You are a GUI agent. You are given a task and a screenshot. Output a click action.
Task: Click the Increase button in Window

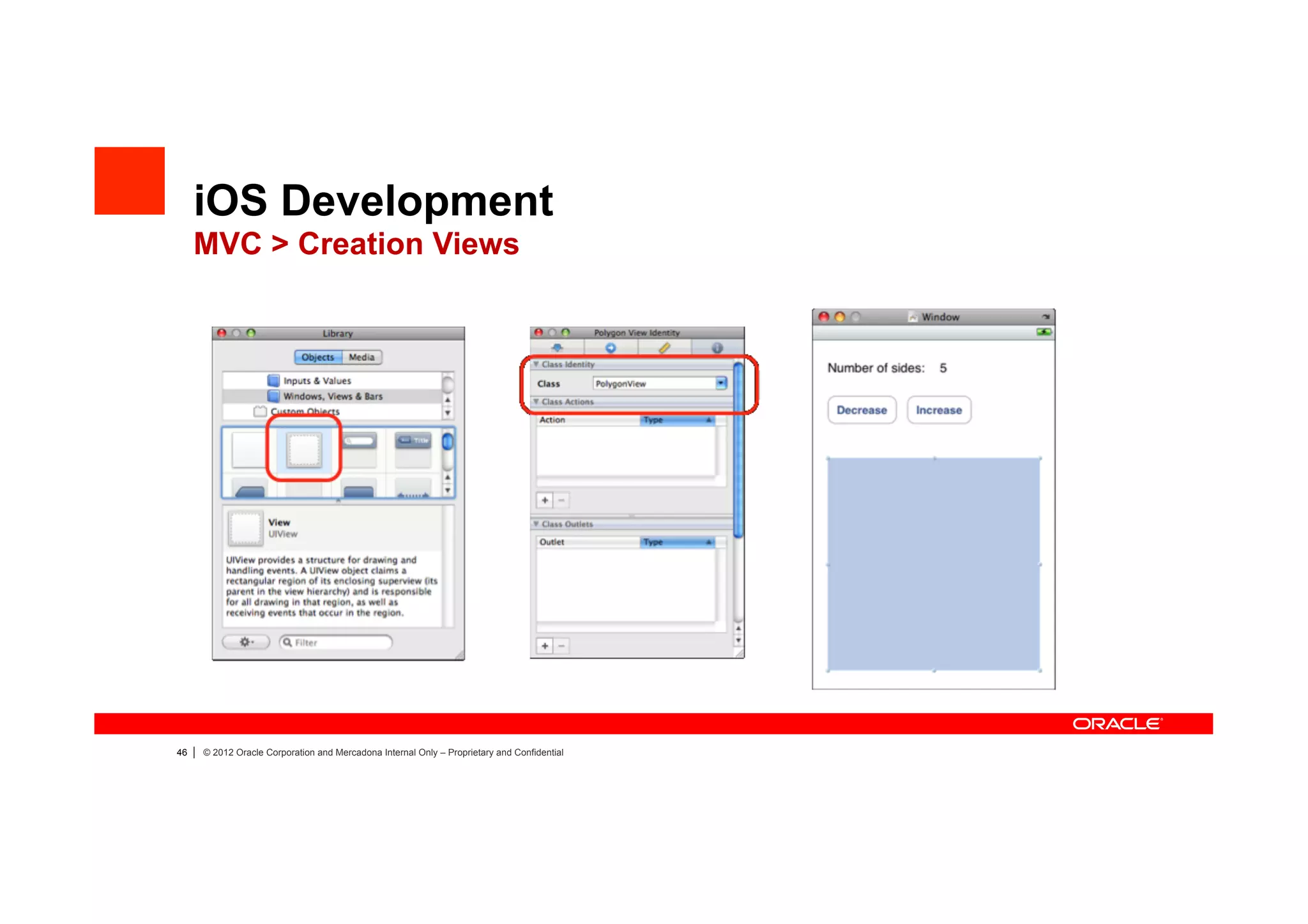click(x=939, y=410)
